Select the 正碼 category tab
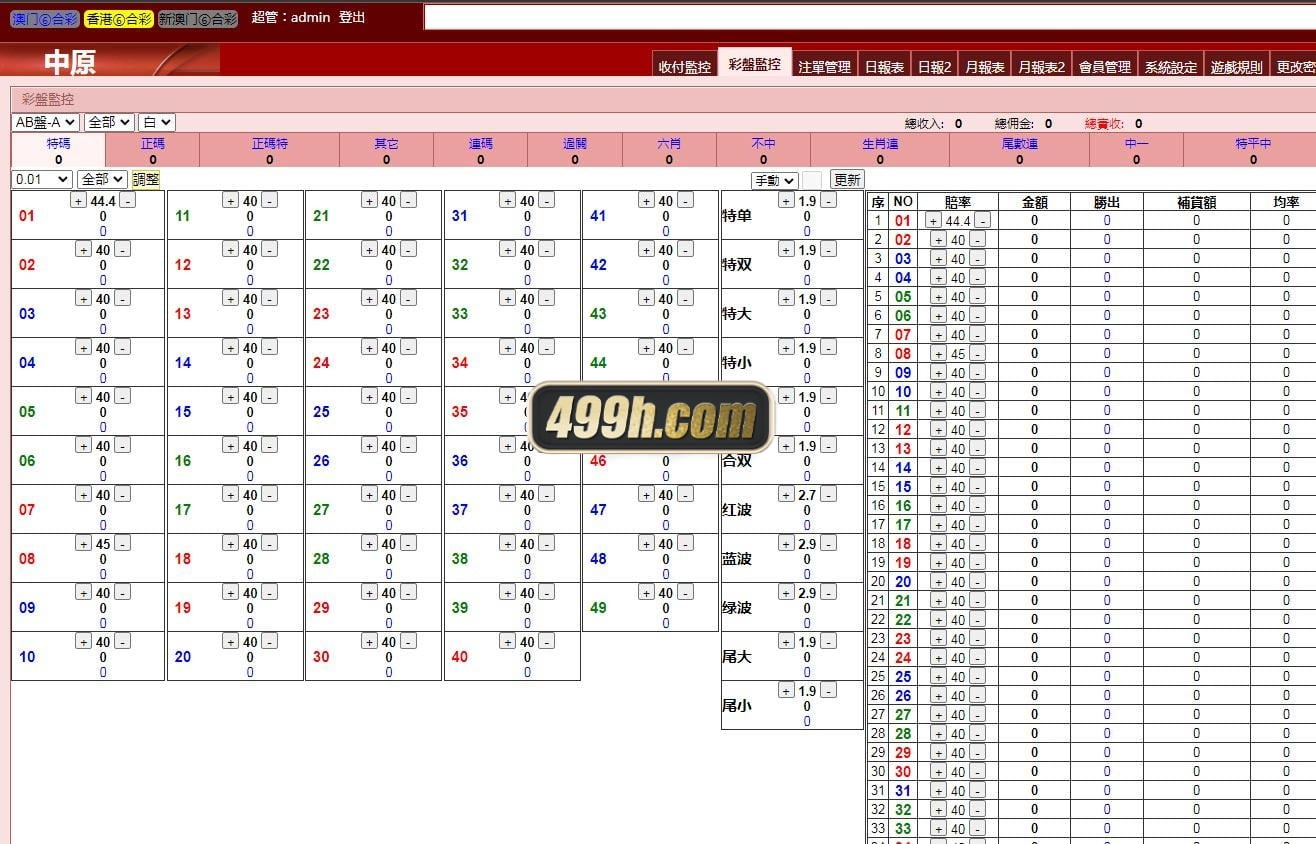1316x844 pixels. tap(153, 150)
